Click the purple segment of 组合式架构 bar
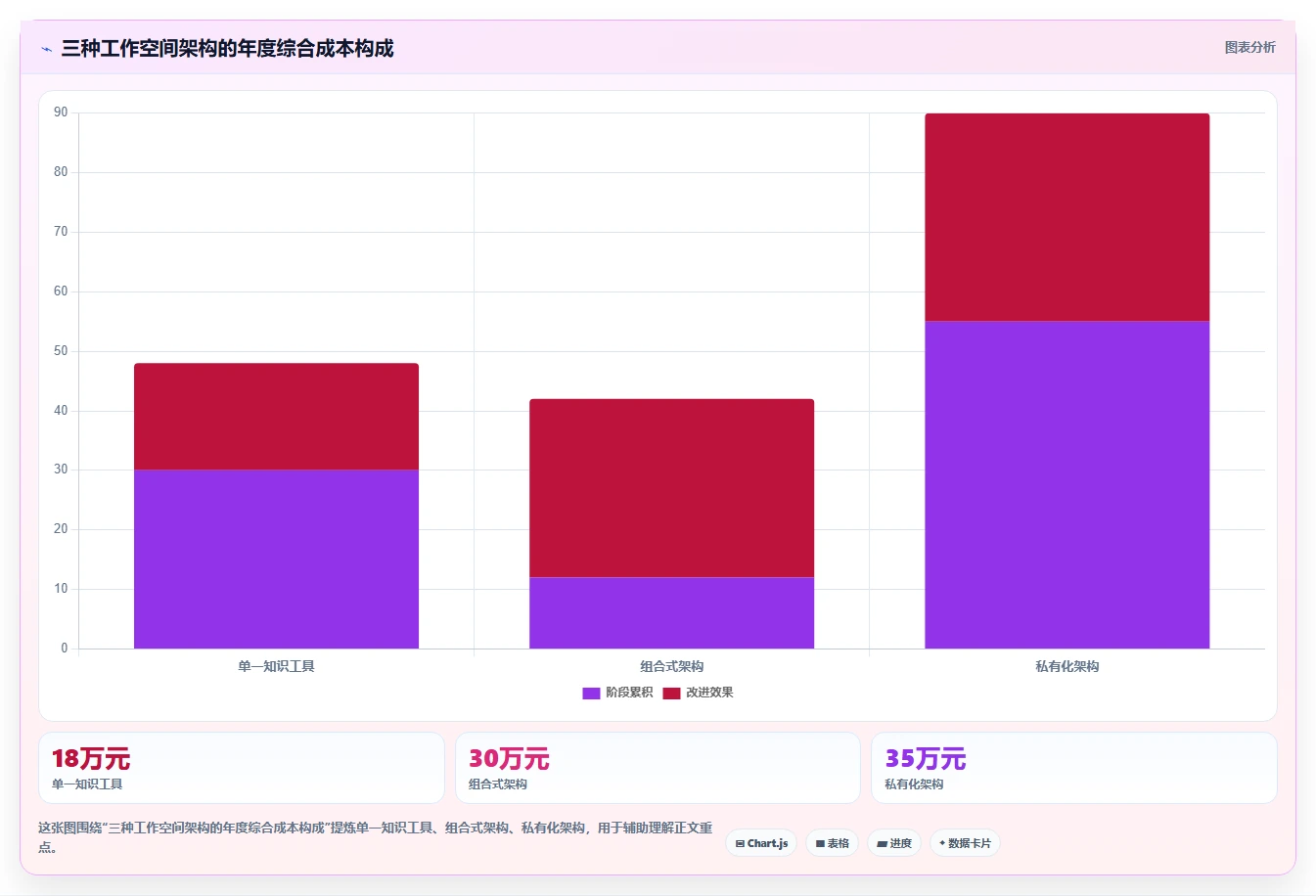The image size is (1316, 896). click(671, 613)
